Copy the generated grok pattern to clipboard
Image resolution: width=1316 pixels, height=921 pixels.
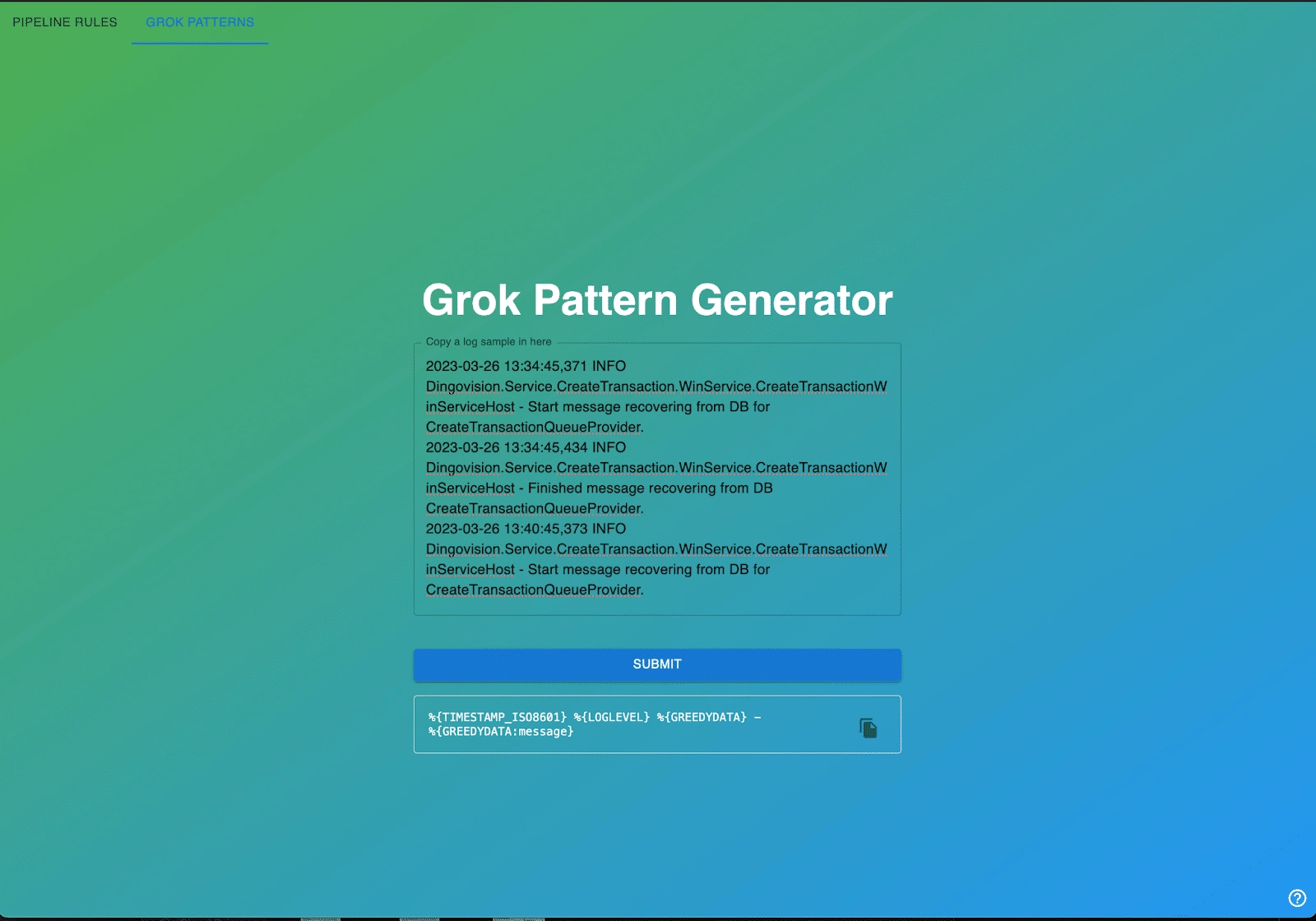click(x=868, y=728)
